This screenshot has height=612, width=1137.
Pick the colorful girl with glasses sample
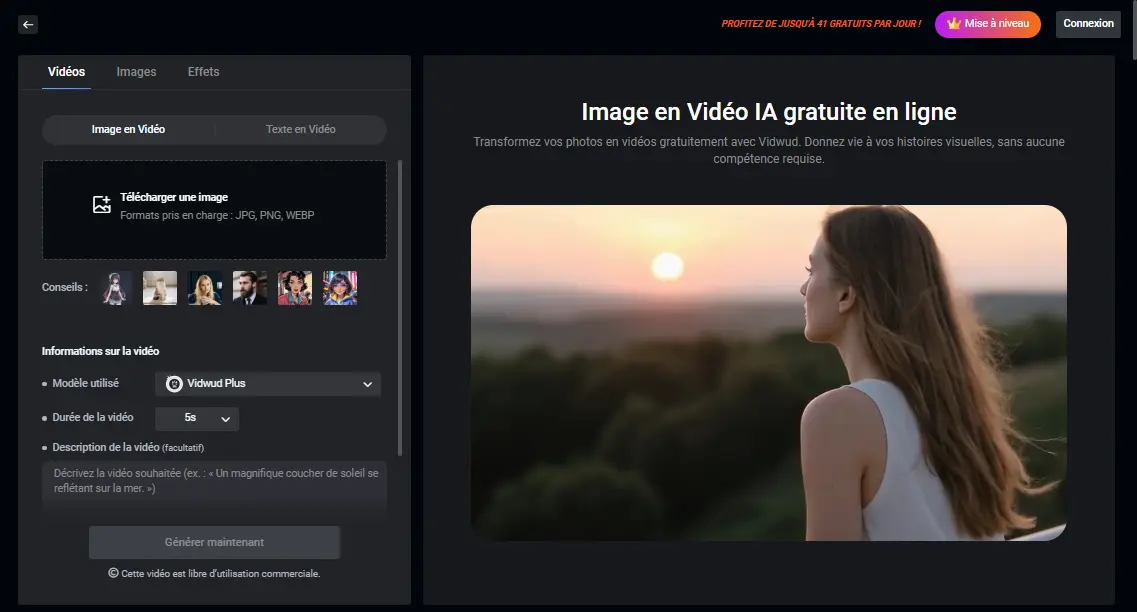pyautogui.click(x=340, y=288)
